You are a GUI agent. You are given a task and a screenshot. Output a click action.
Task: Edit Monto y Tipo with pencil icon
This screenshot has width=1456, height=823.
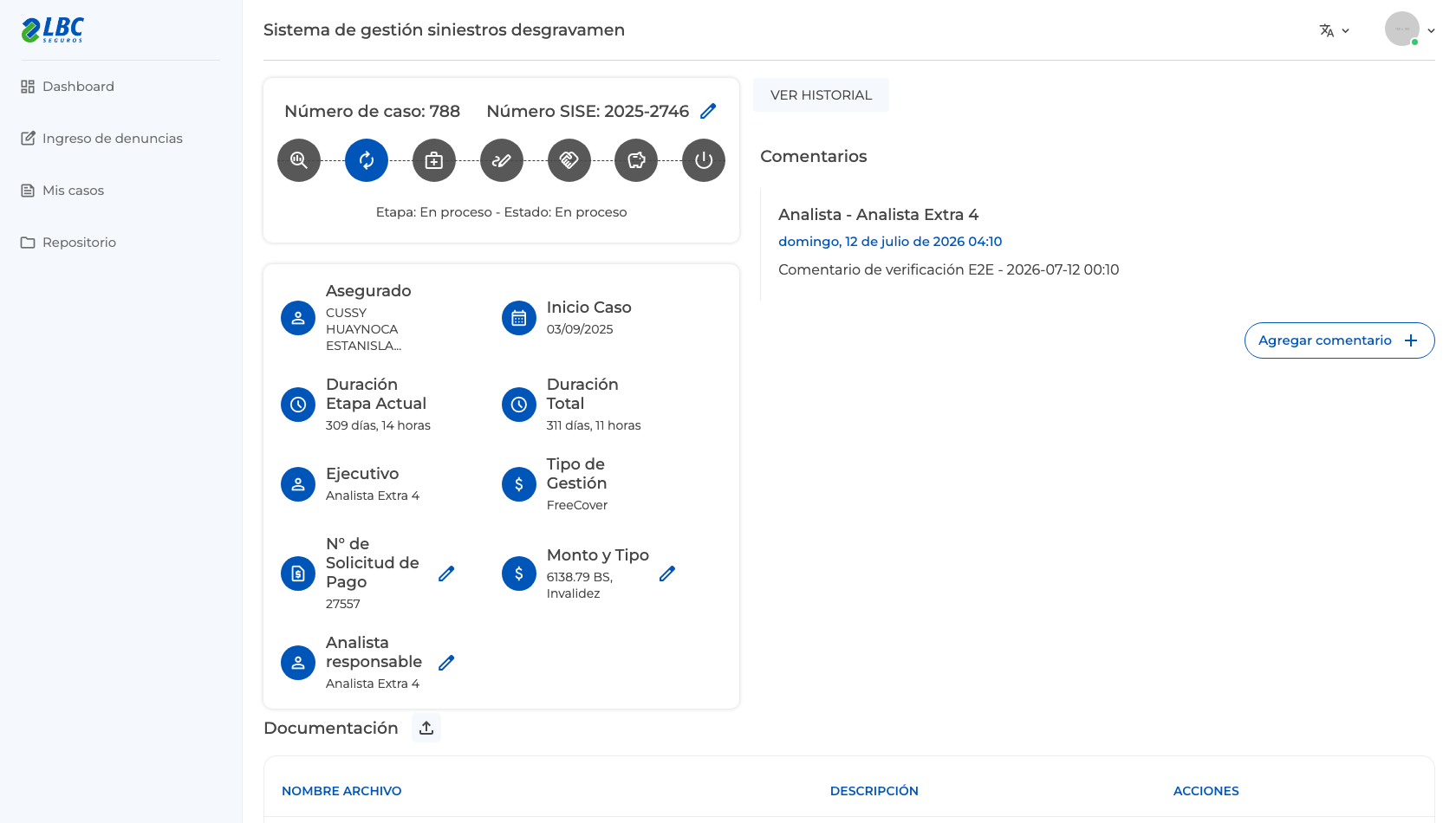pyautogui.click(x=667, y=574)
